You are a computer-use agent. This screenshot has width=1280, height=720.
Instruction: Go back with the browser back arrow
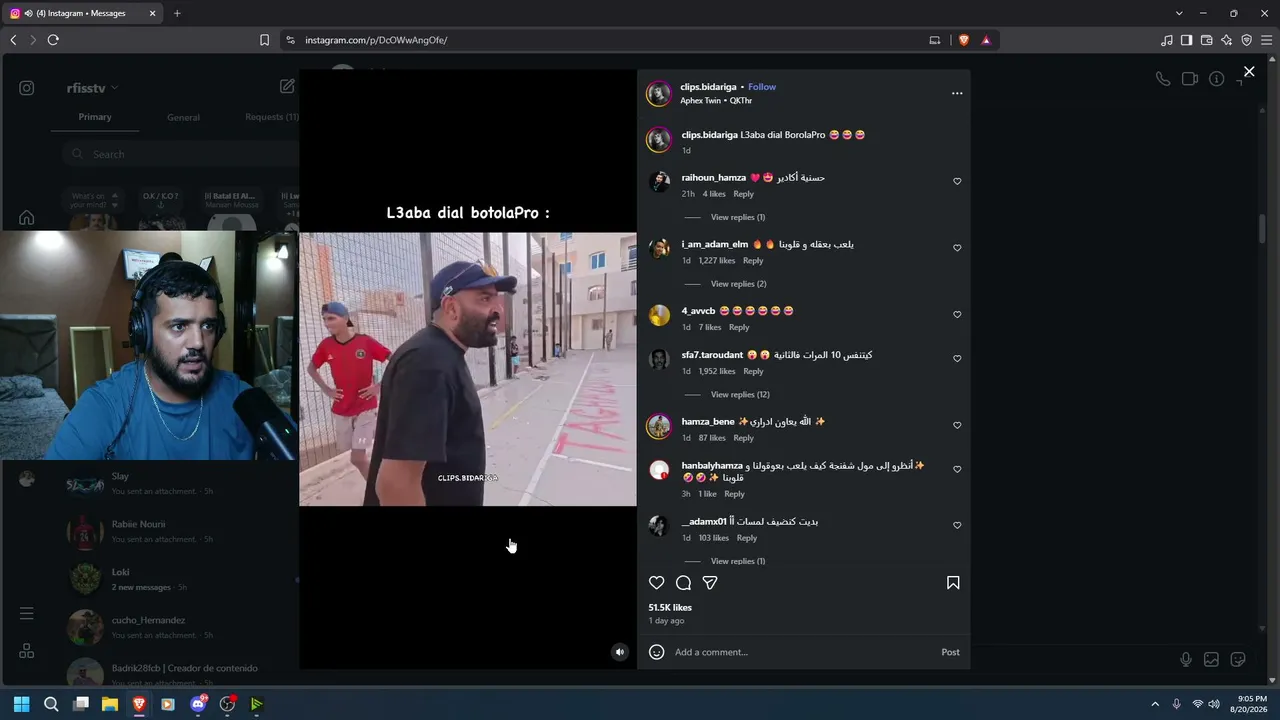pos(13,40)
